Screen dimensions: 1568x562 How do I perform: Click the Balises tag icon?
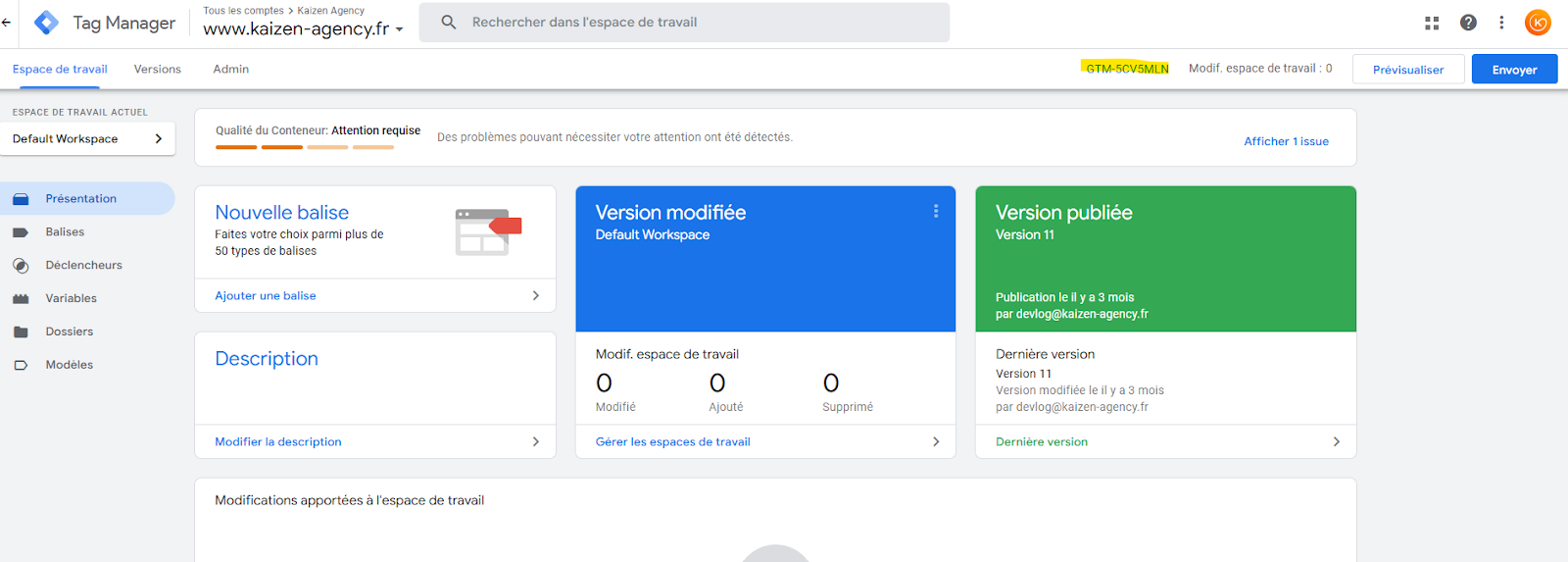(21, 232)
